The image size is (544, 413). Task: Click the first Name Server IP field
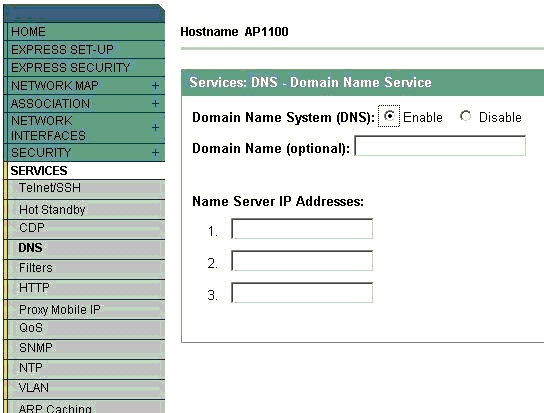(x=302, y=228)
